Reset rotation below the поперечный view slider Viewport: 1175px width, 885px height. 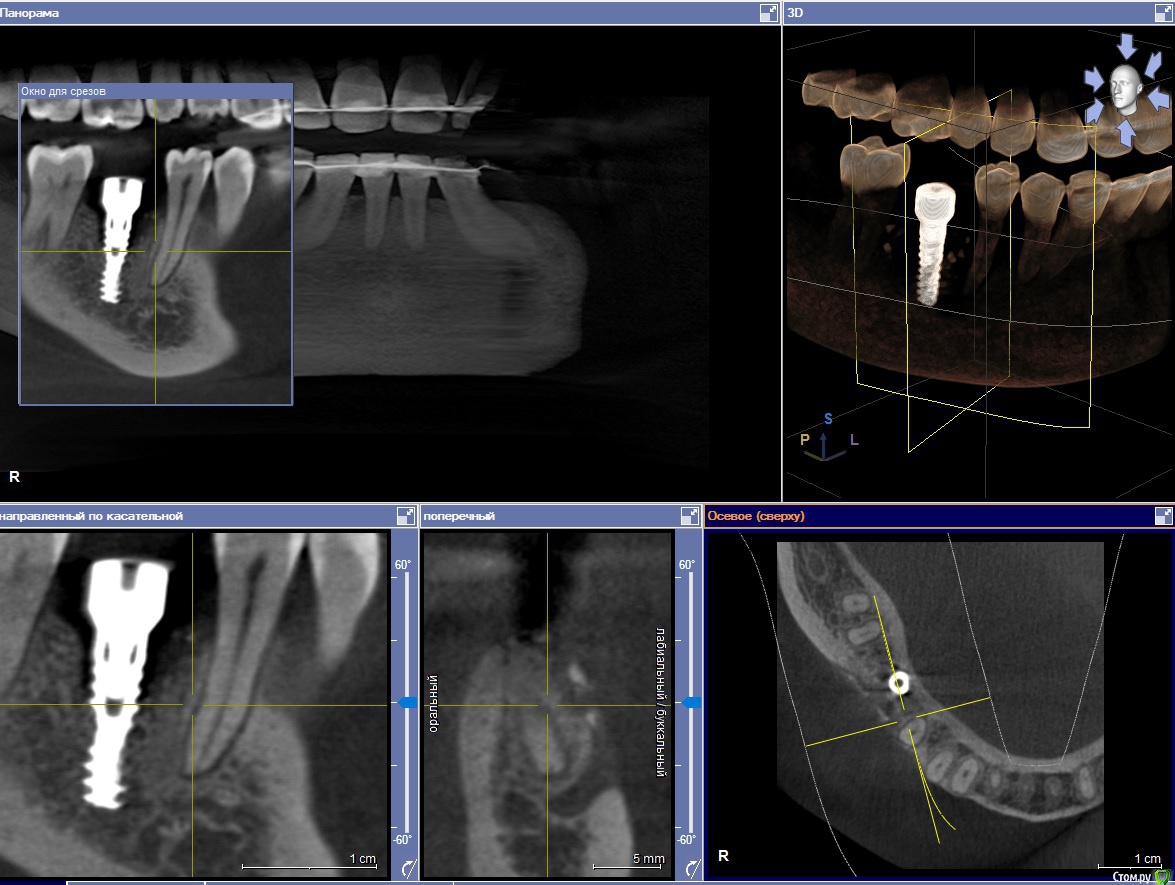click(689, 868)
